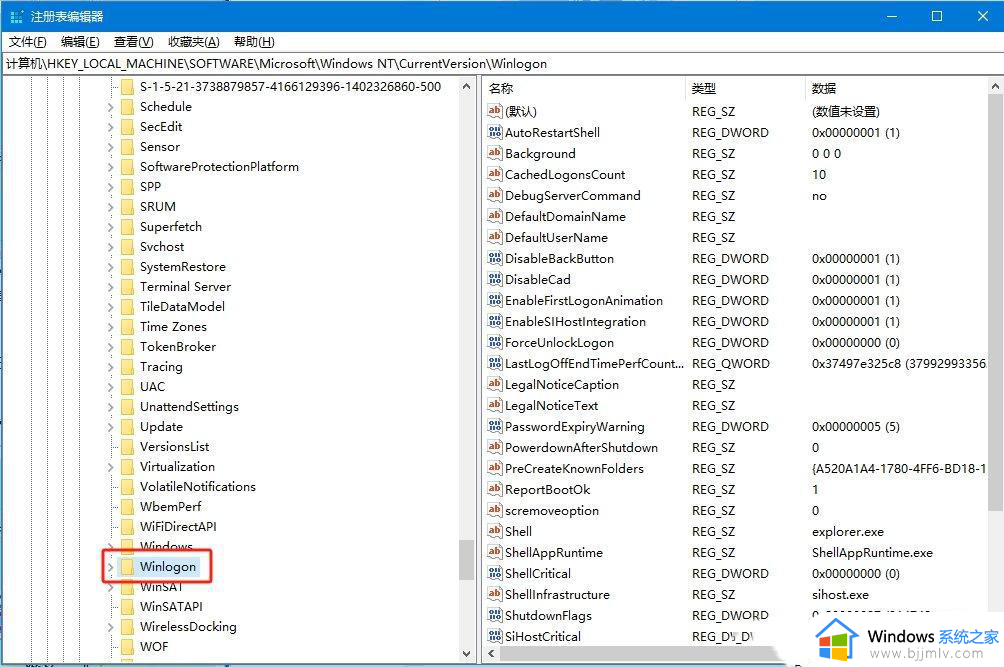Select the ShellAppRuntime value name
1004x667 pixels.
(x=554, y=552)
